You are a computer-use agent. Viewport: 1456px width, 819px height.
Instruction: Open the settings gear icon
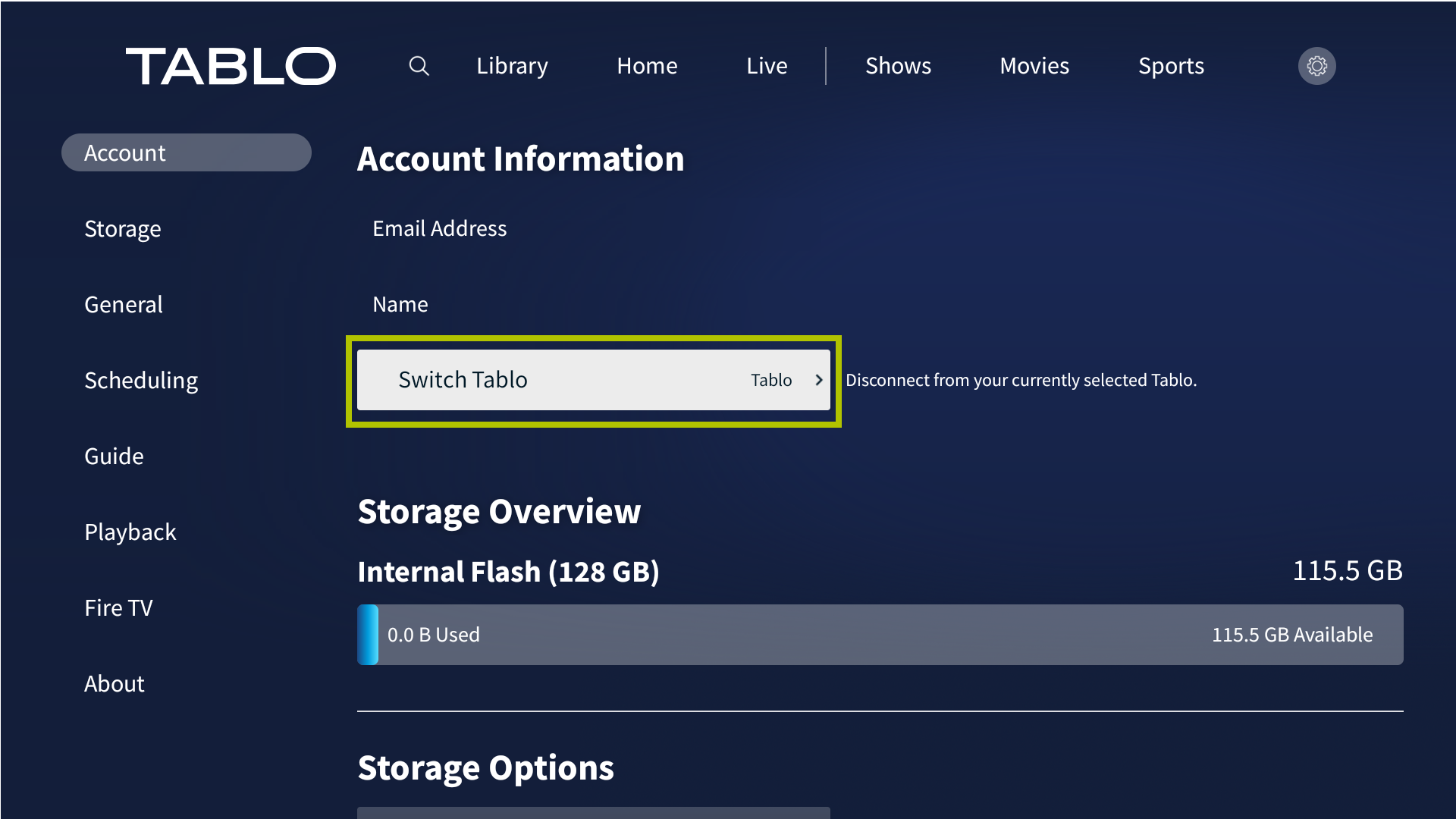point(1316,66)
